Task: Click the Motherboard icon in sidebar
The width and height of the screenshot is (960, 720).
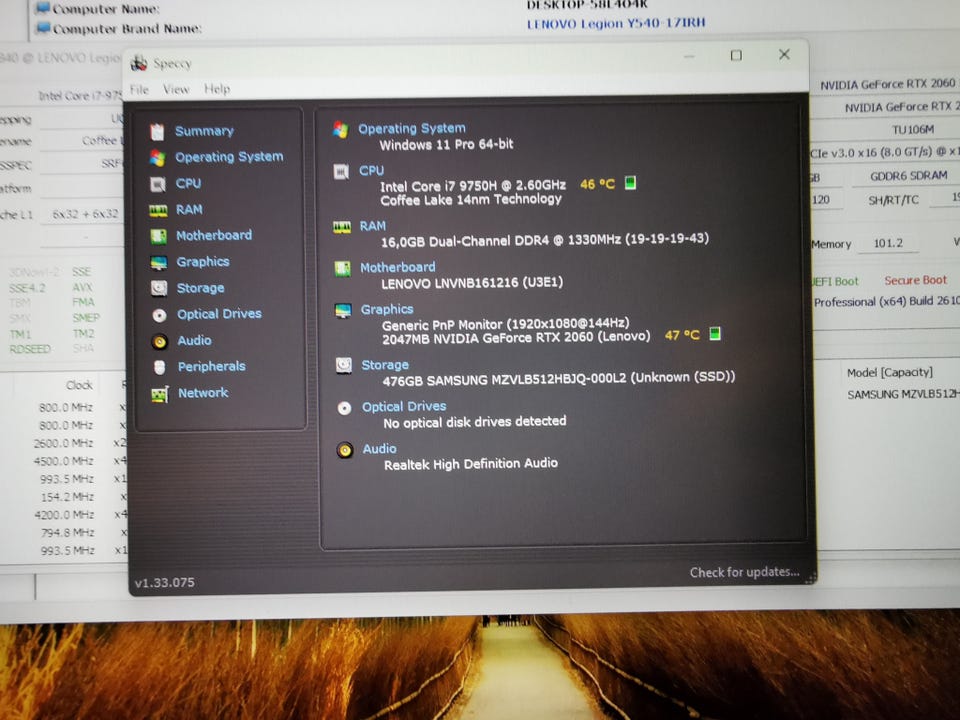Action: [x=159, y=236]
